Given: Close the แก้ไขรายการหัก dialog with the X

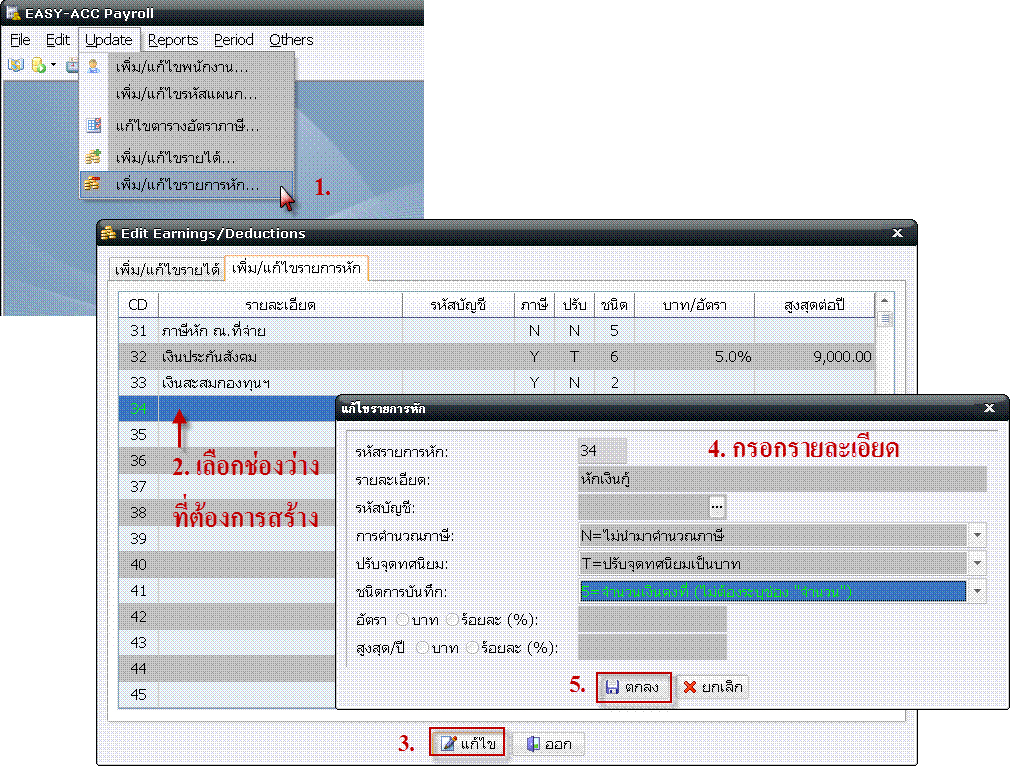Looking at the screenshot, I should click(989, 408).
